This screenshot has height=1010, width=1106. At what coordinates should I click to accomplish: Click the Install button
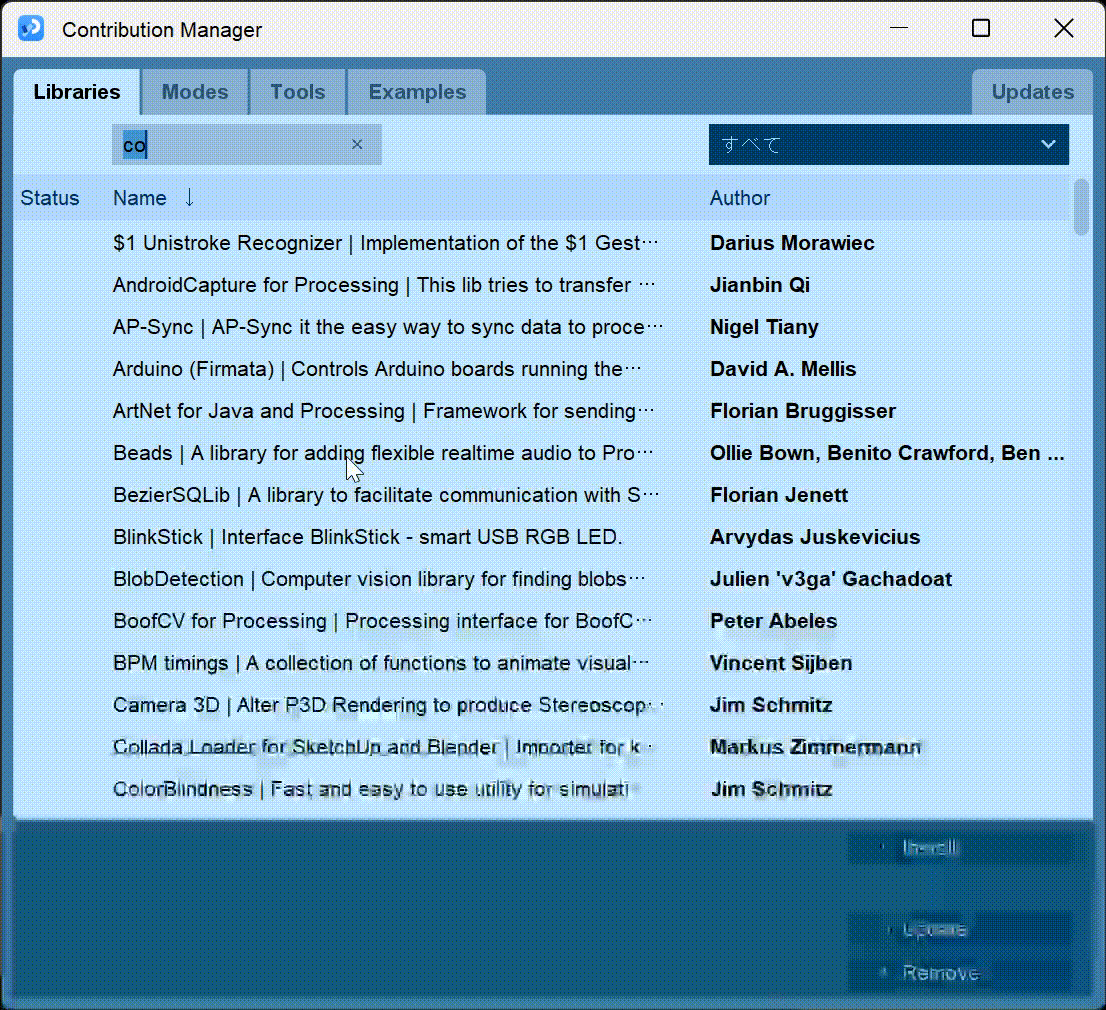(x=960, y=848)
